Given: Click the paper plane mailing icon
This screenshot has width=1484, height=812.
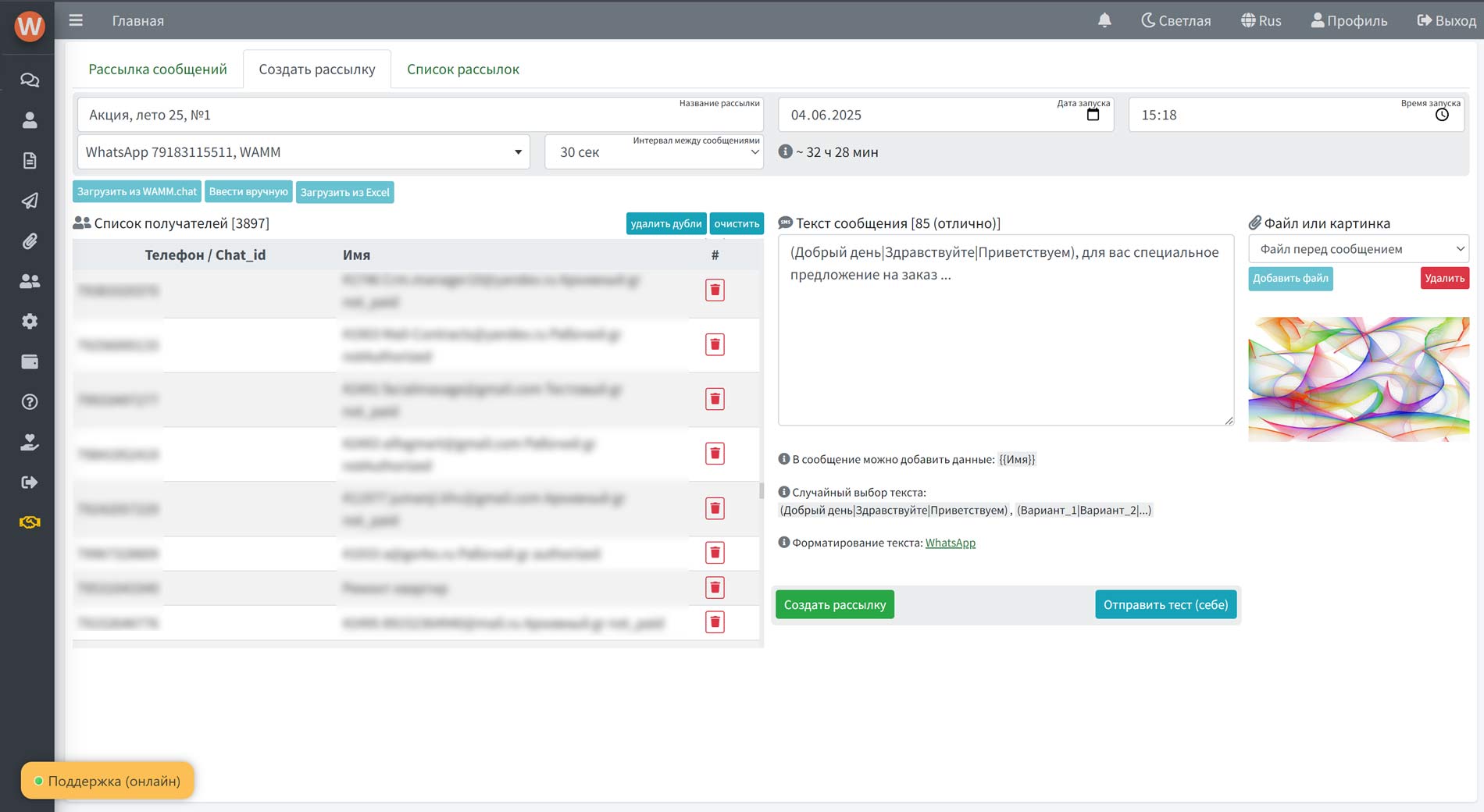Looking at the screenshot, I should pos(30,201).
